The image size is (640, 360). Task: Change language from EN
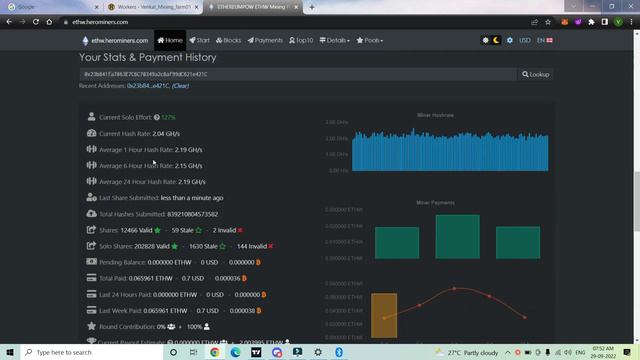point(544,40)
